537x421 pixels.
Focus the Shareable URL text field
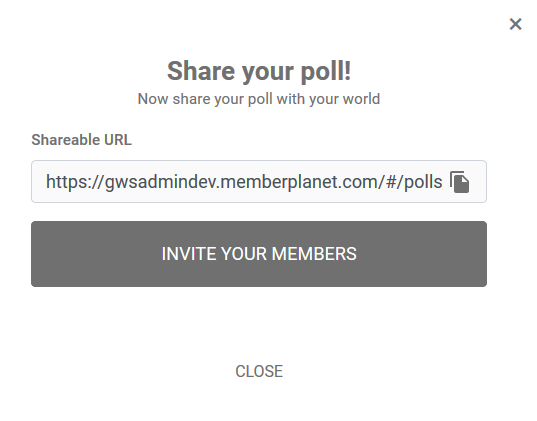(x=259, y=182)
